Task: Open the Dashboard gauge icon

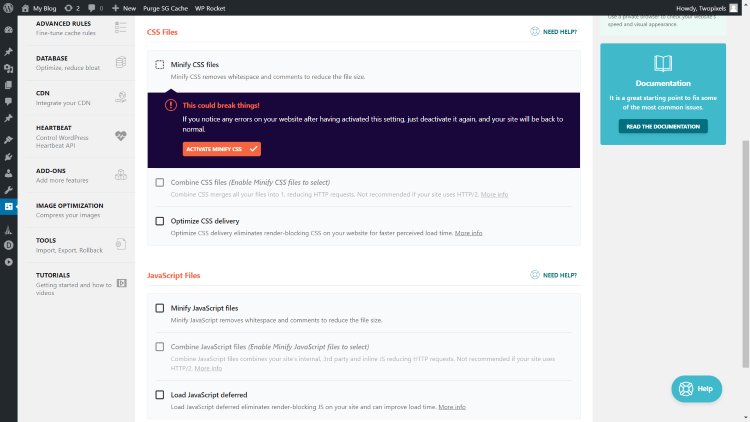Action: point(9,30)
